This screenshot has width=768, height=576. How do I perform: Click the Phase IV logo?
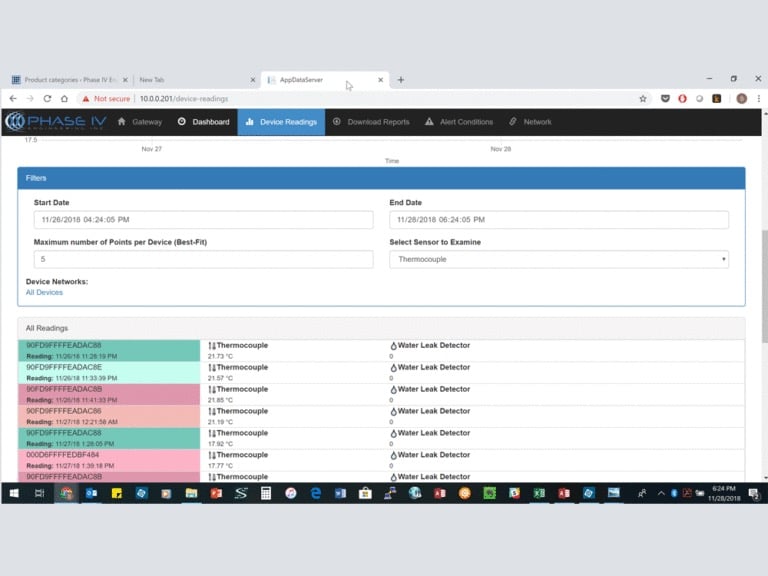coord(55,122)
